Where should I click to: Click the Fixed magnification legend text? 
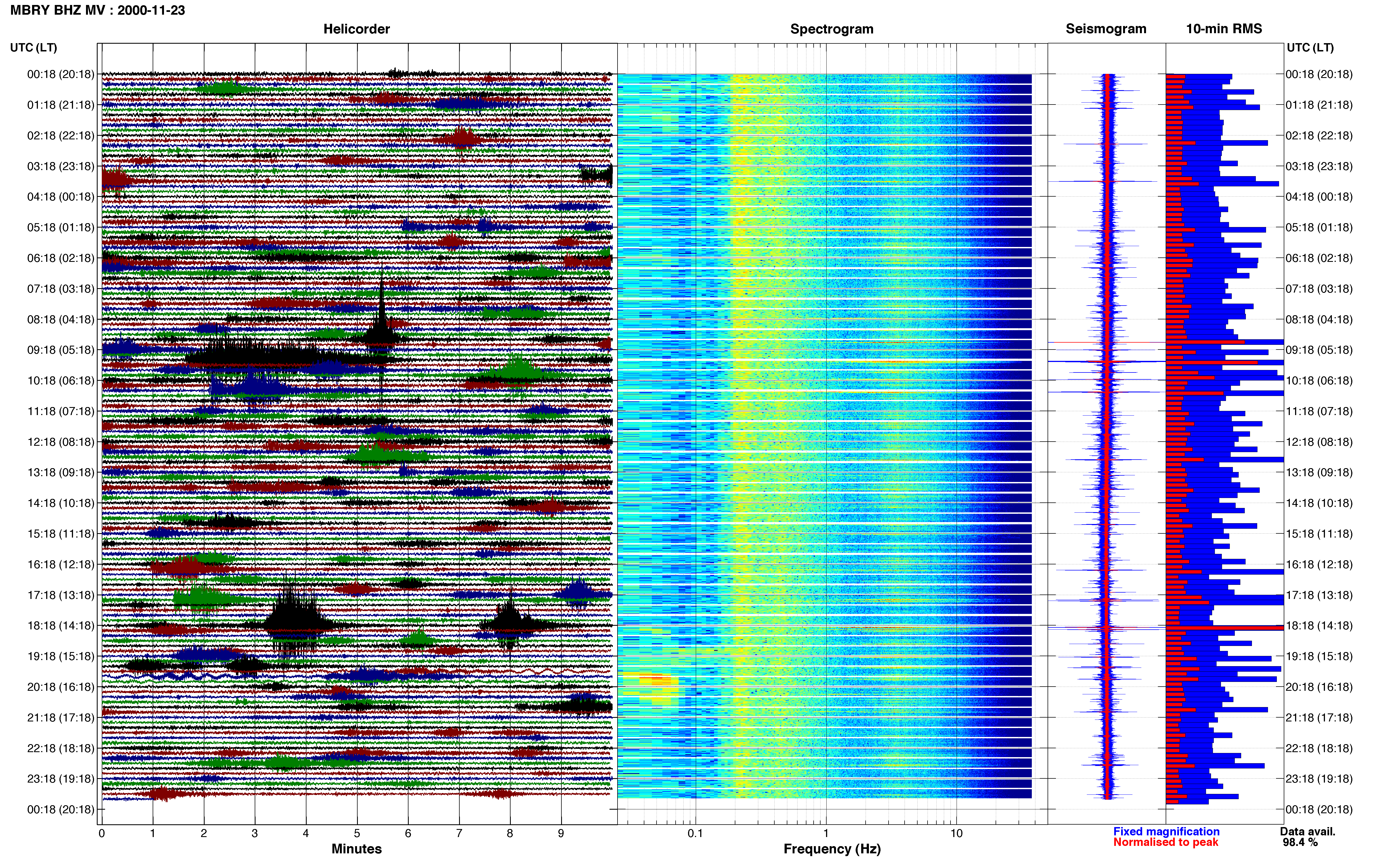pos(1166,832)
